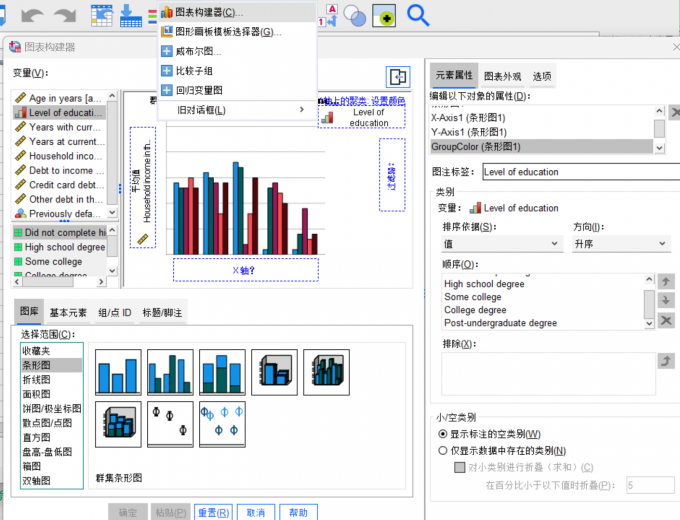Select simple error bar chart thumbnail

[x=170, y=424]
